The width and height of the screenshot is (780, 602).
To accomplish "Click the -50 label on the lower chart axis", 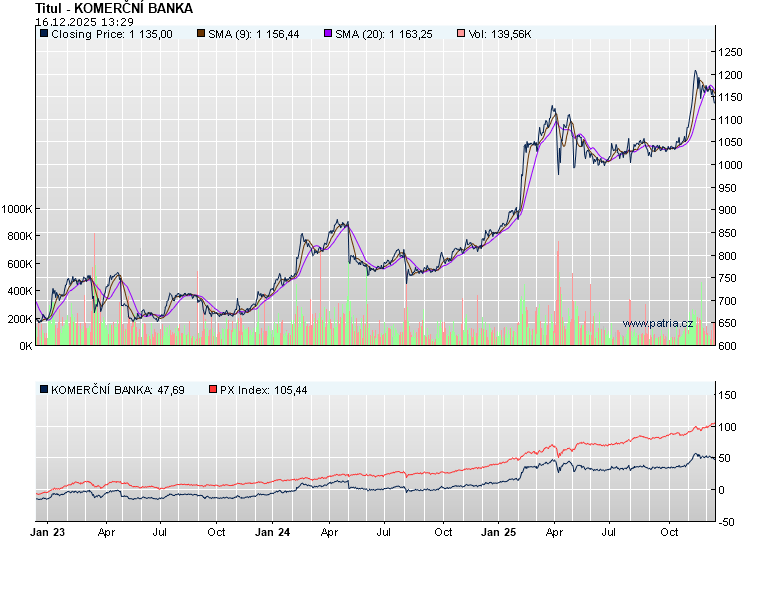I will tap(727, 522).
